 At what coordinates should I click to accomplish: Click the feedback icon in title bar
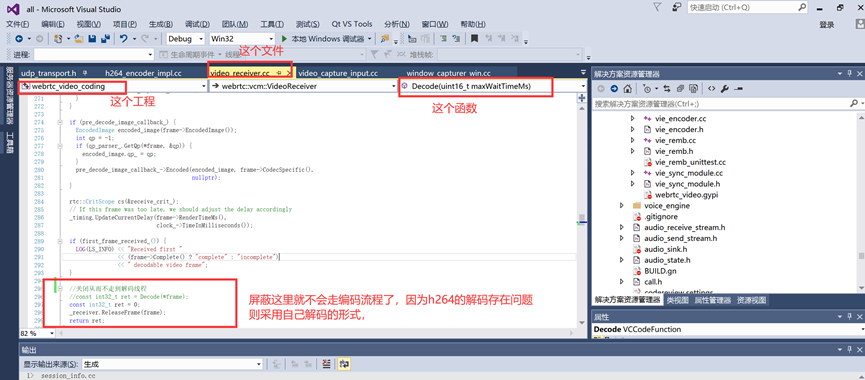[676, 8]
